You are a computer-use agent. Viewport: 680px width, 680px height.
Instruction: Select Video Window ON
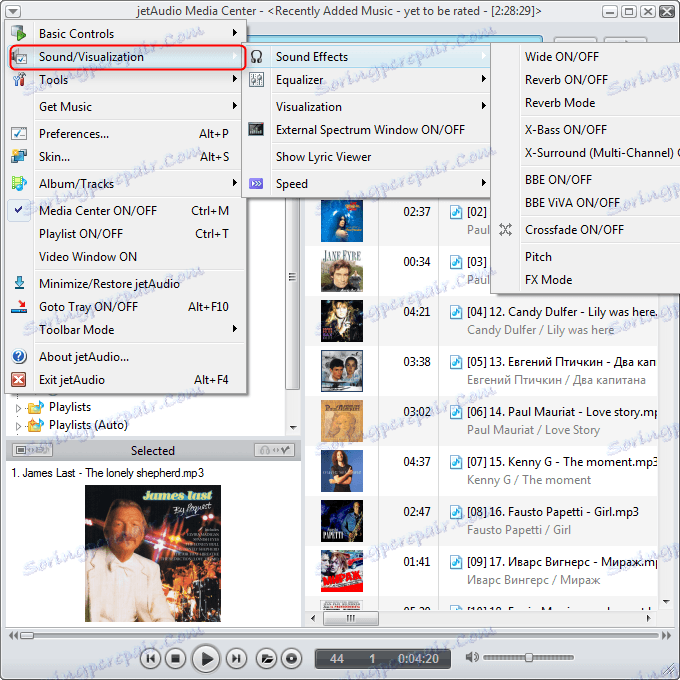pyautogui.click(x=88, y=257)
